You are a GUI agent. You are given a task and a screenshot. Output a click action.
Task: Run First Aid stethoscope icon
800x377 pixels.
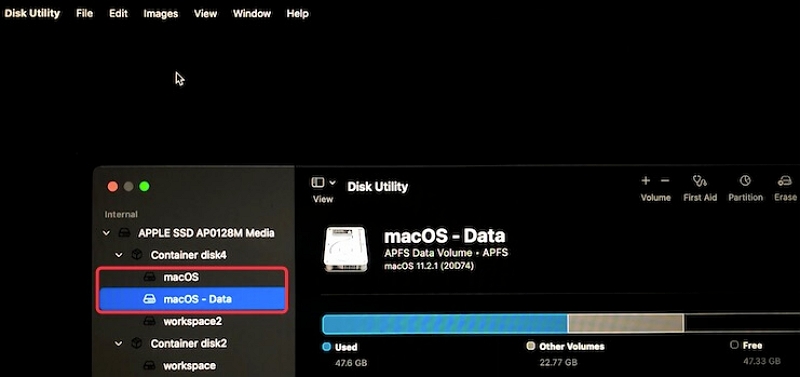[699, 181]
